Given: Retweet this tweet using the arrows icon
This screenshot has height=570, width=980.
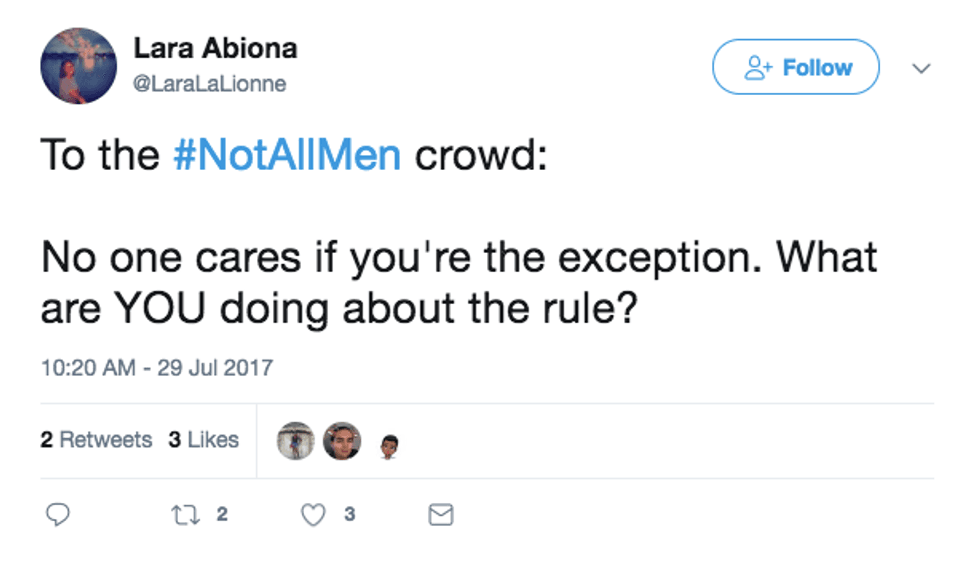Looking at the screenshot, I should click(x=185, y=515).
